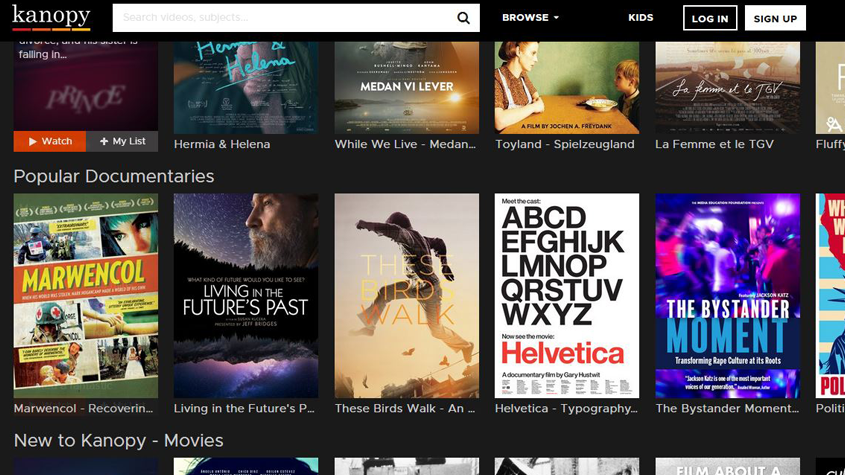Add Prince to My List

tap(122, 141)
